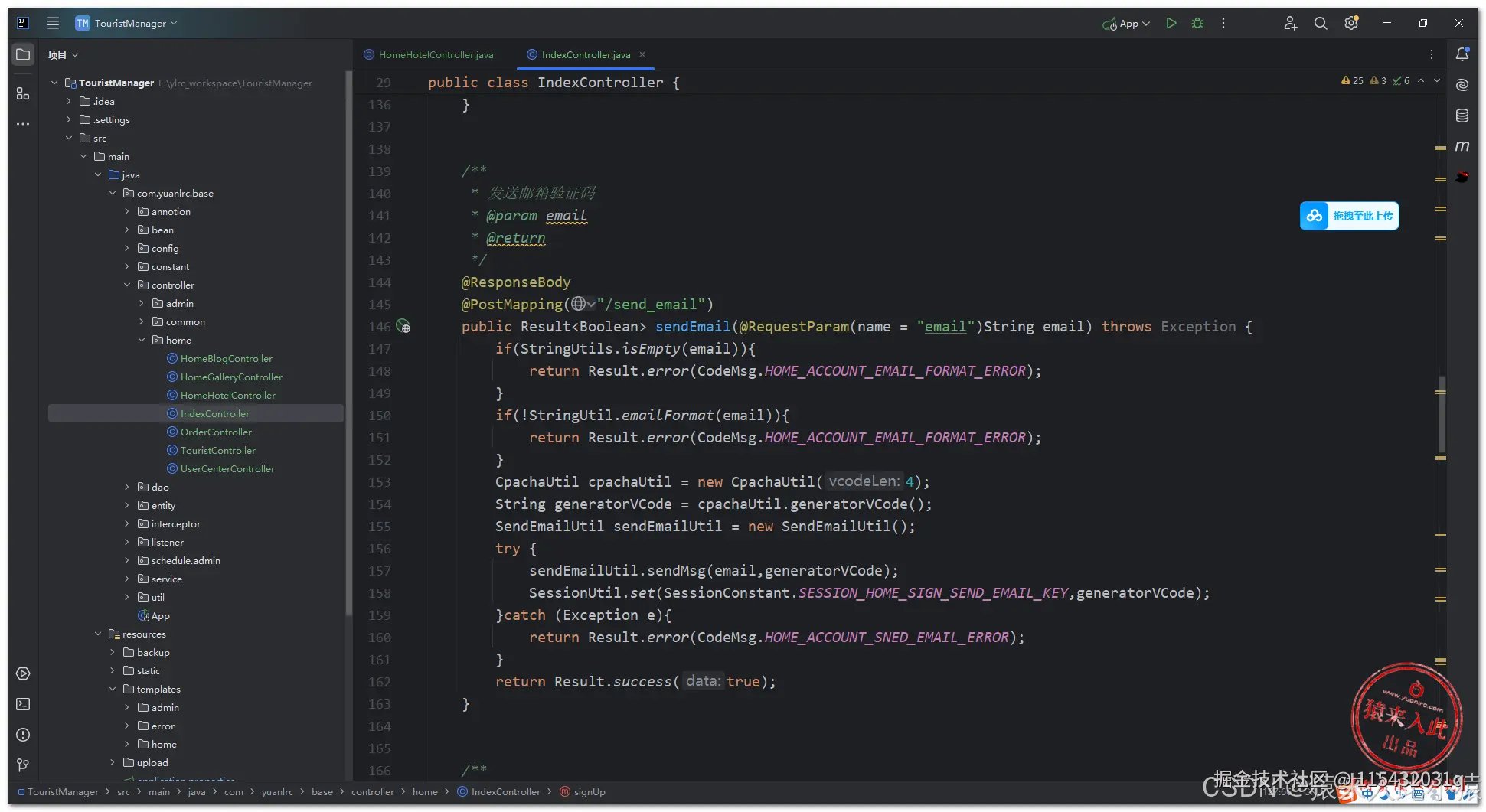Viewport: 1486px width, 812px height.
Task: Open the Project tool window icon
Action: click(x=23, y=54)
